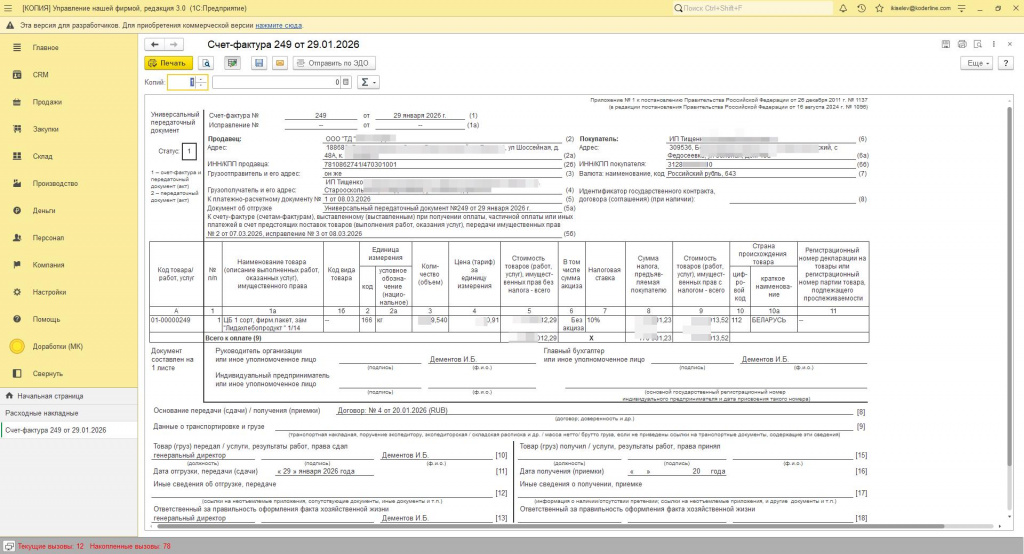Print icon at top right of form

tap(962, 44)
